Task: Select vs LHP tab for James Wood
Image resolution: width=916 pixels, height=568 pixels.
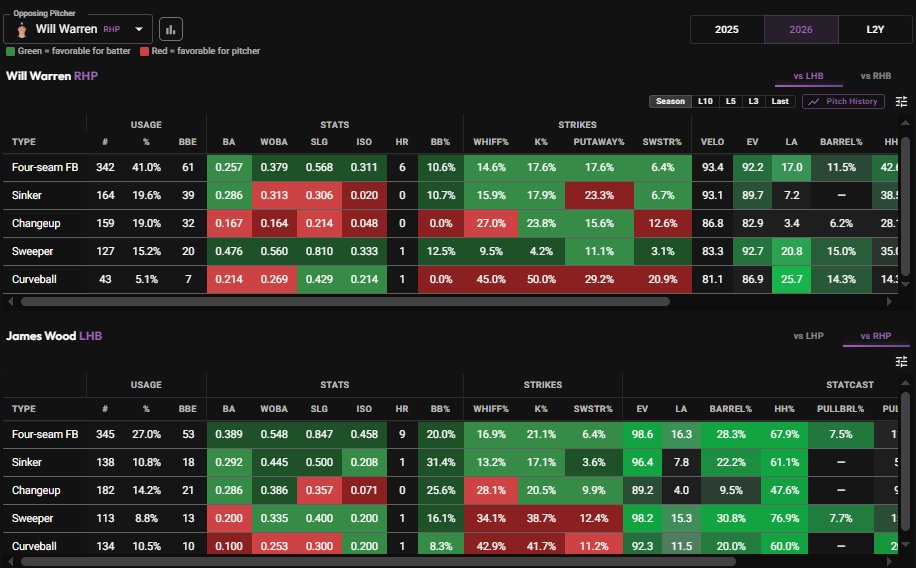Action: 809,336
